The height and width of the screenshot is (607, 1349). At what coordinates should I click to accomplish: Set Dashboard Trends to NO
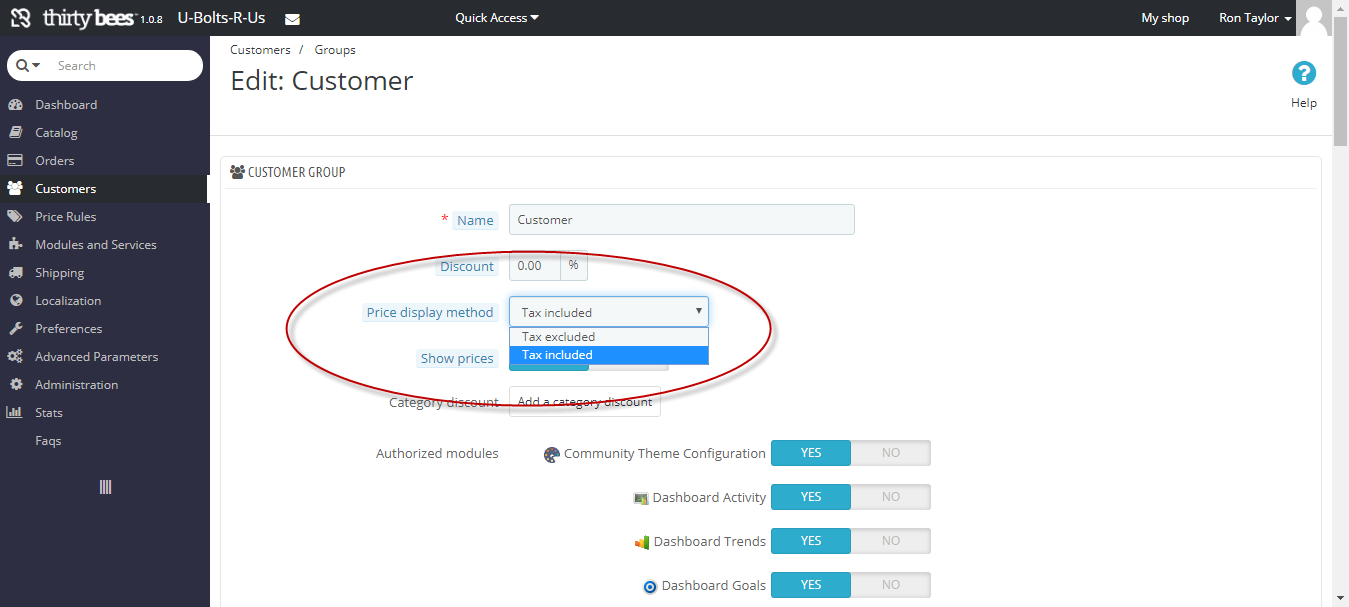coord(891,541)
